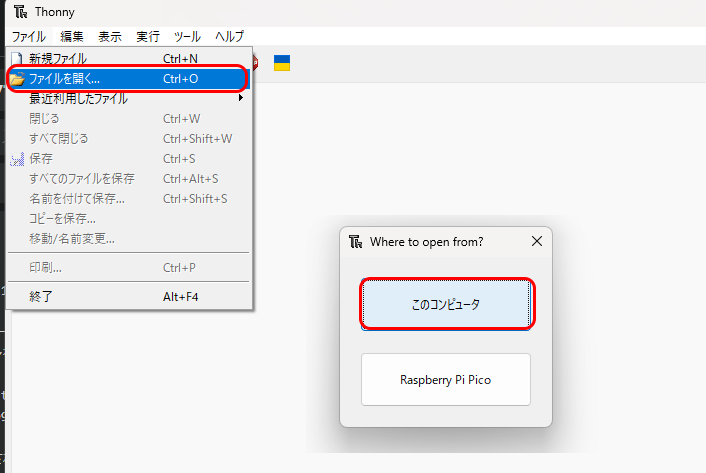Screen dimensions: 706x473
Task: Choose Raspberry Pi Pico as source
Action: pos(446,380)
